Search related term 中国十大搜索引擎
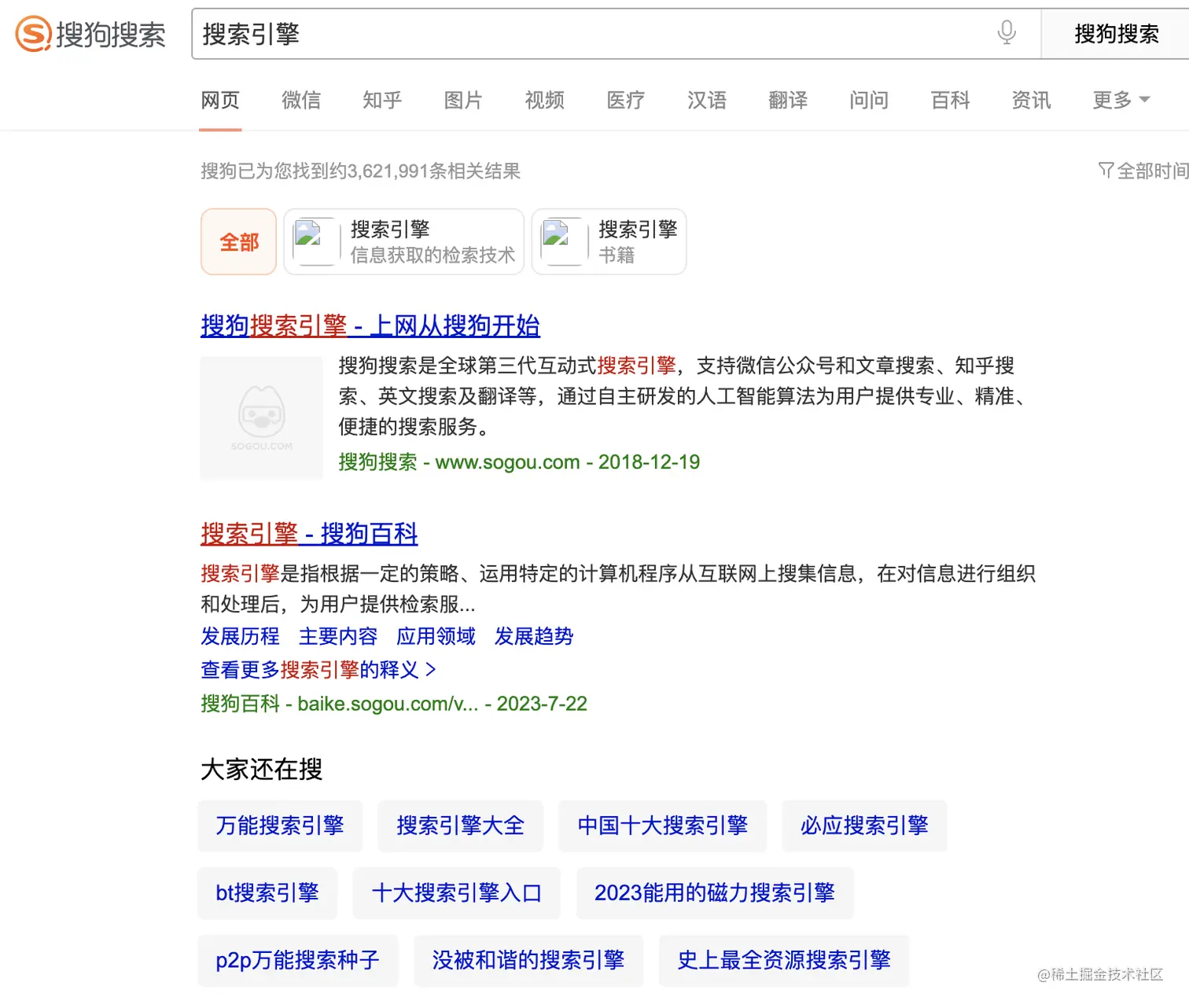 point(663,826)
